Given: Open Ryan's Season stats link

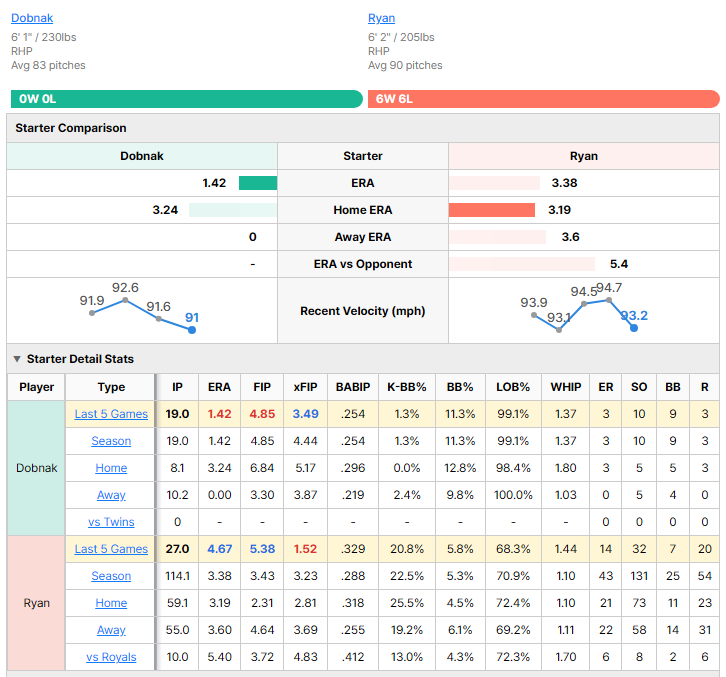Looking at the screenshot, I should point(111,576).
